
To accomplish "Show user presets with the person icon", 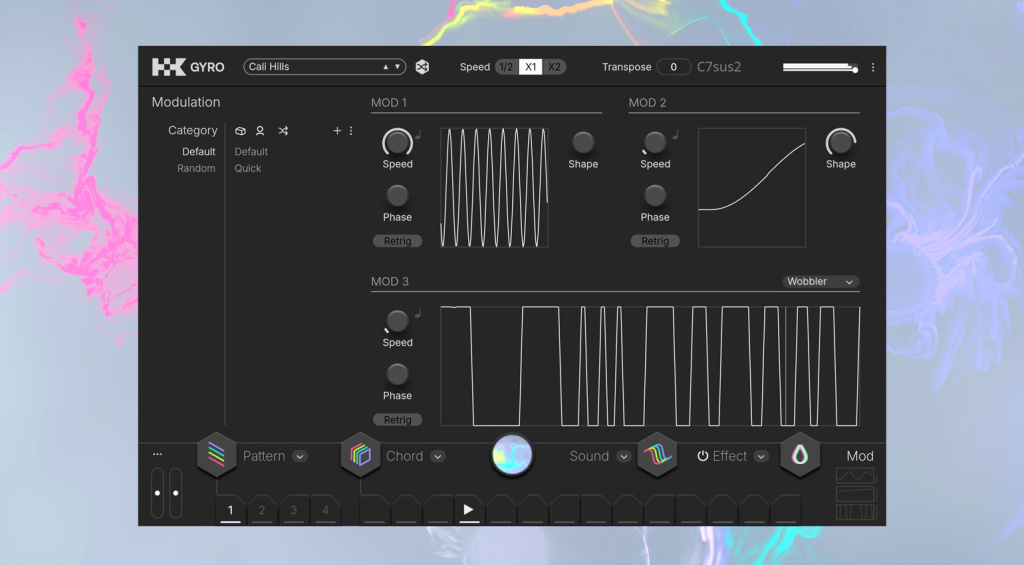I will (x=260, y=131).
